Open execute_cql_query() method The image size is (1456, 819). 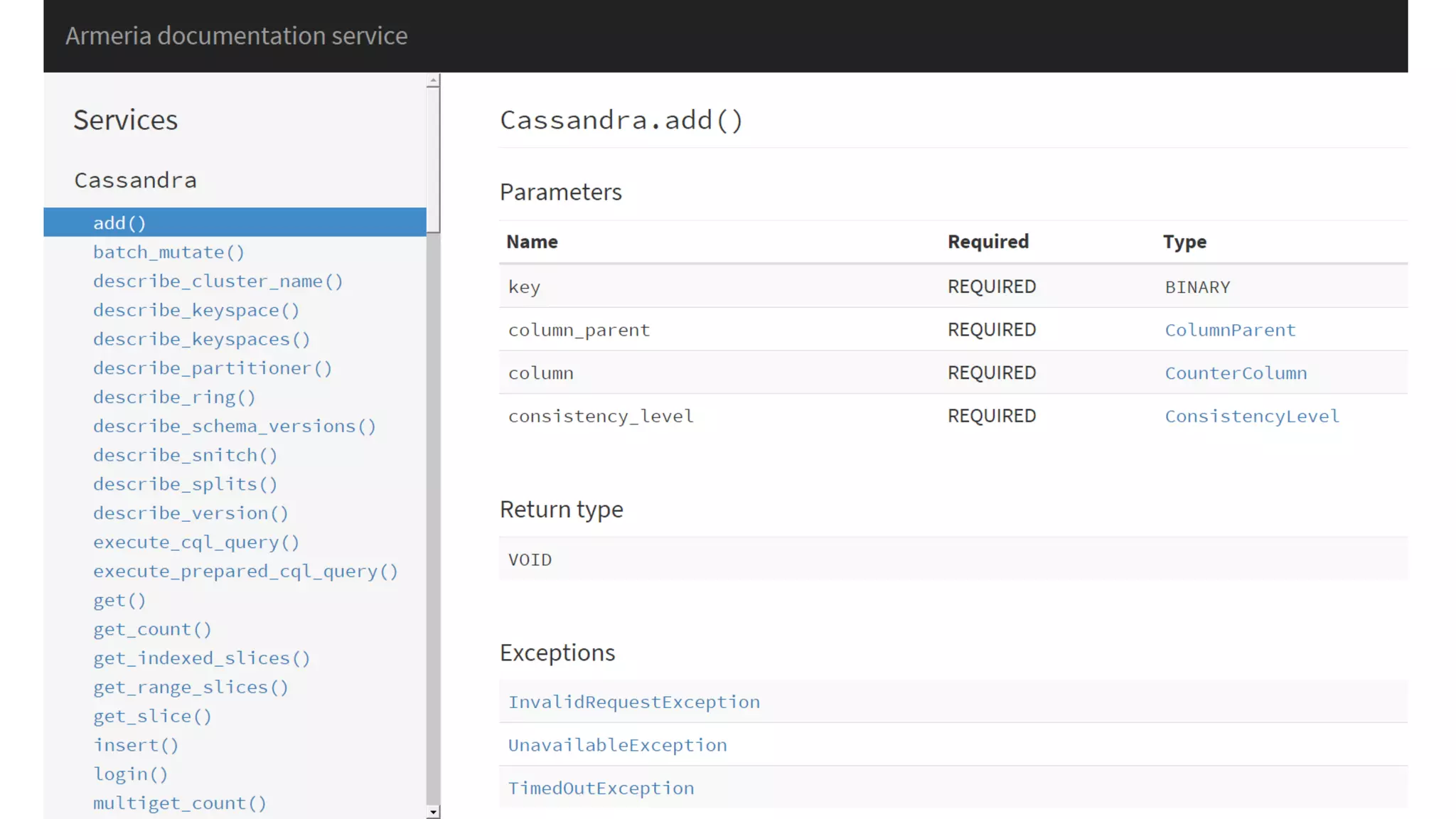pos(196,542)
